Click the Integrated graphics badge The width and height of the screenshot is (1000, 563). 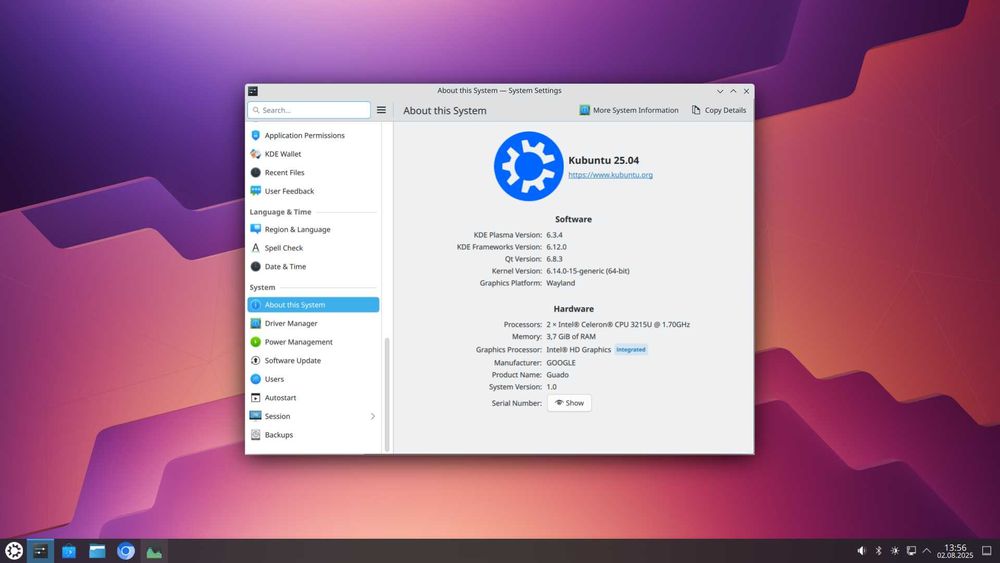(631, 349)
